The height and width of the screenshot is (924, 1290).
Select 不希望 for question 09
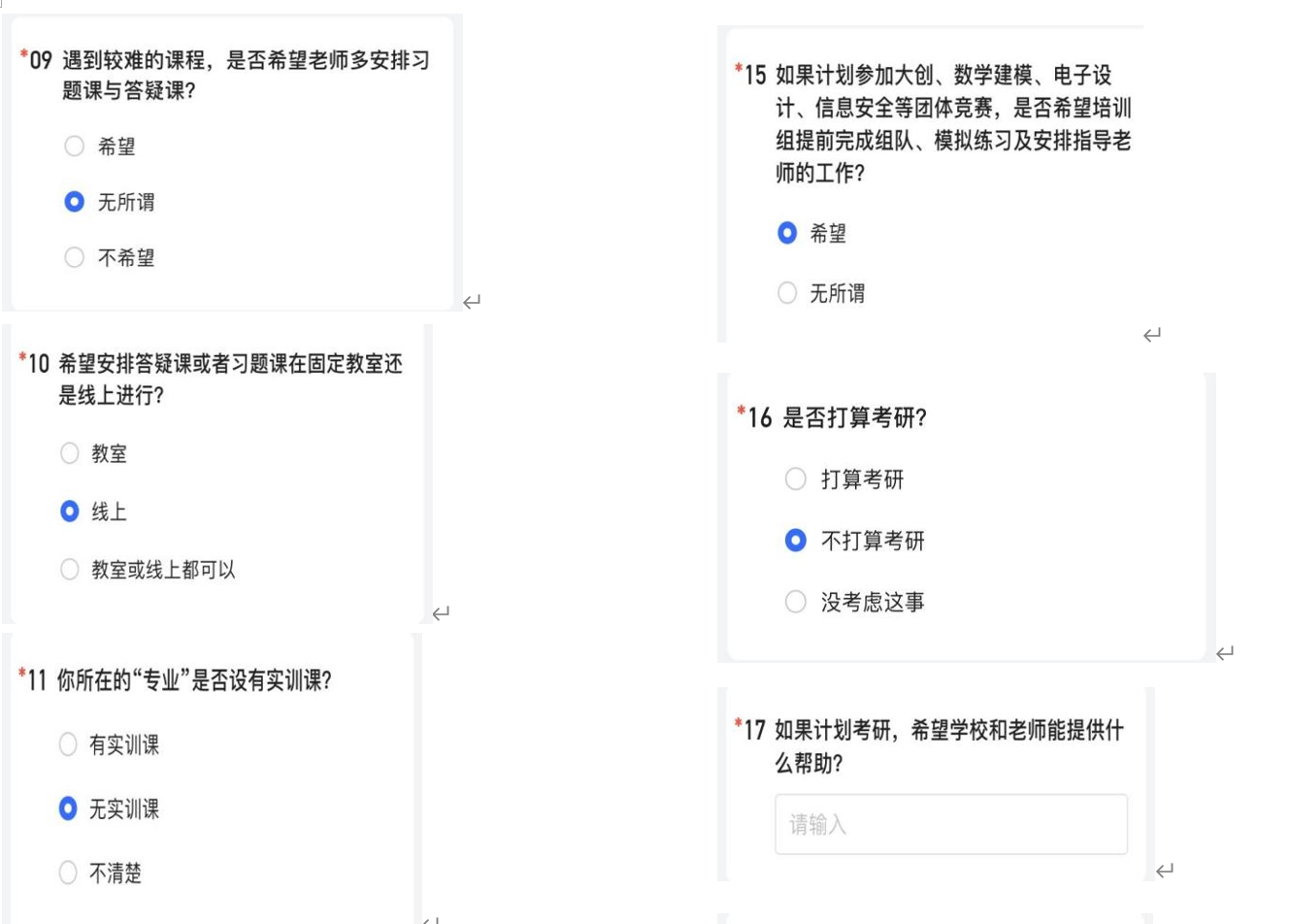(x=74, y=258)
